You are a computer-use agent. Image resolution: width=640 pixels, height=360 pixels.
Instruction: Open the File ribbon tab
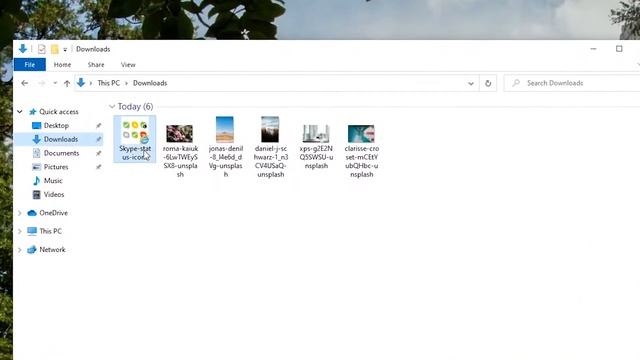tap(29, 64)
